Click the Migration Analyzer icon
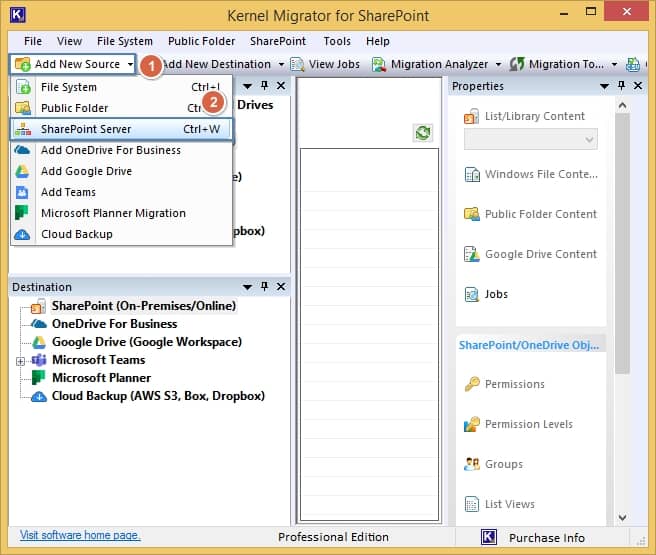 coord(379,64)
